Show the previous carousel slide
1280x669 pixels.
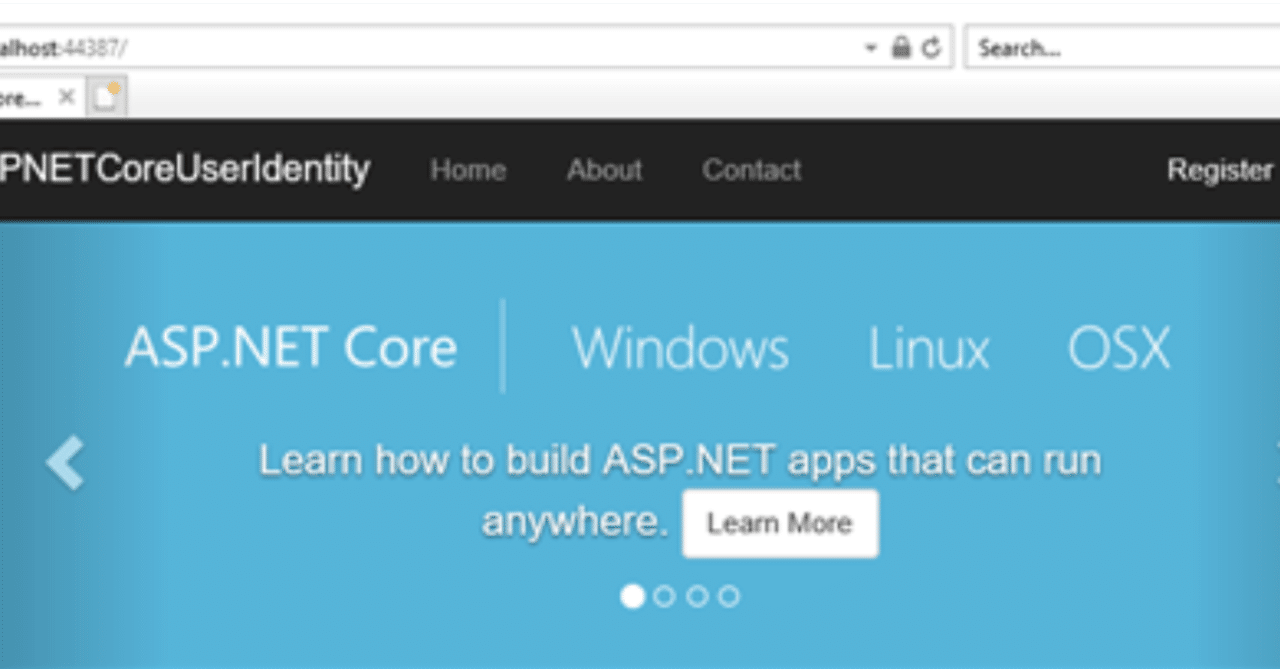pyautogui.click(x=66, y=463)
